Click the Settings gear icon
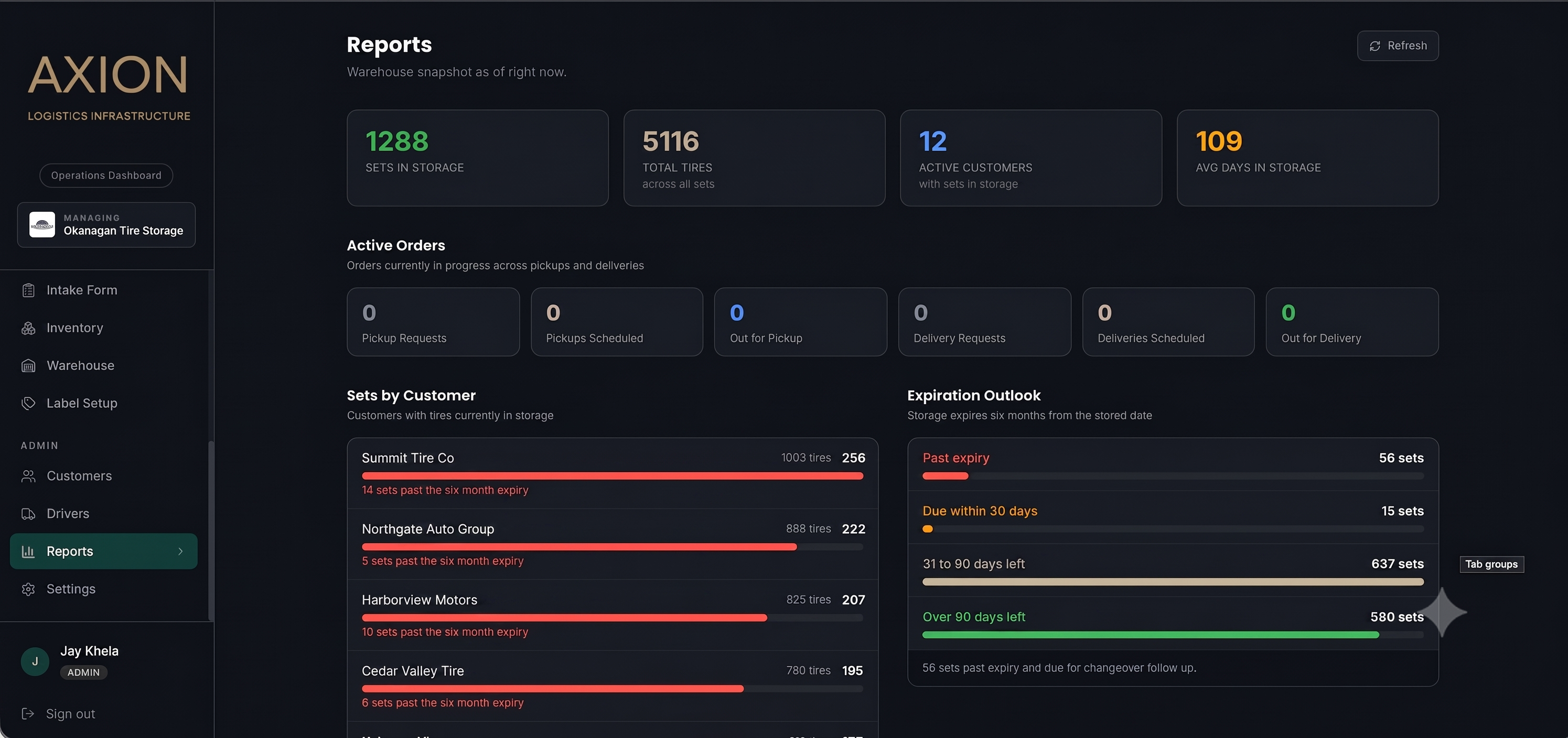 click(x=28, y=589)
